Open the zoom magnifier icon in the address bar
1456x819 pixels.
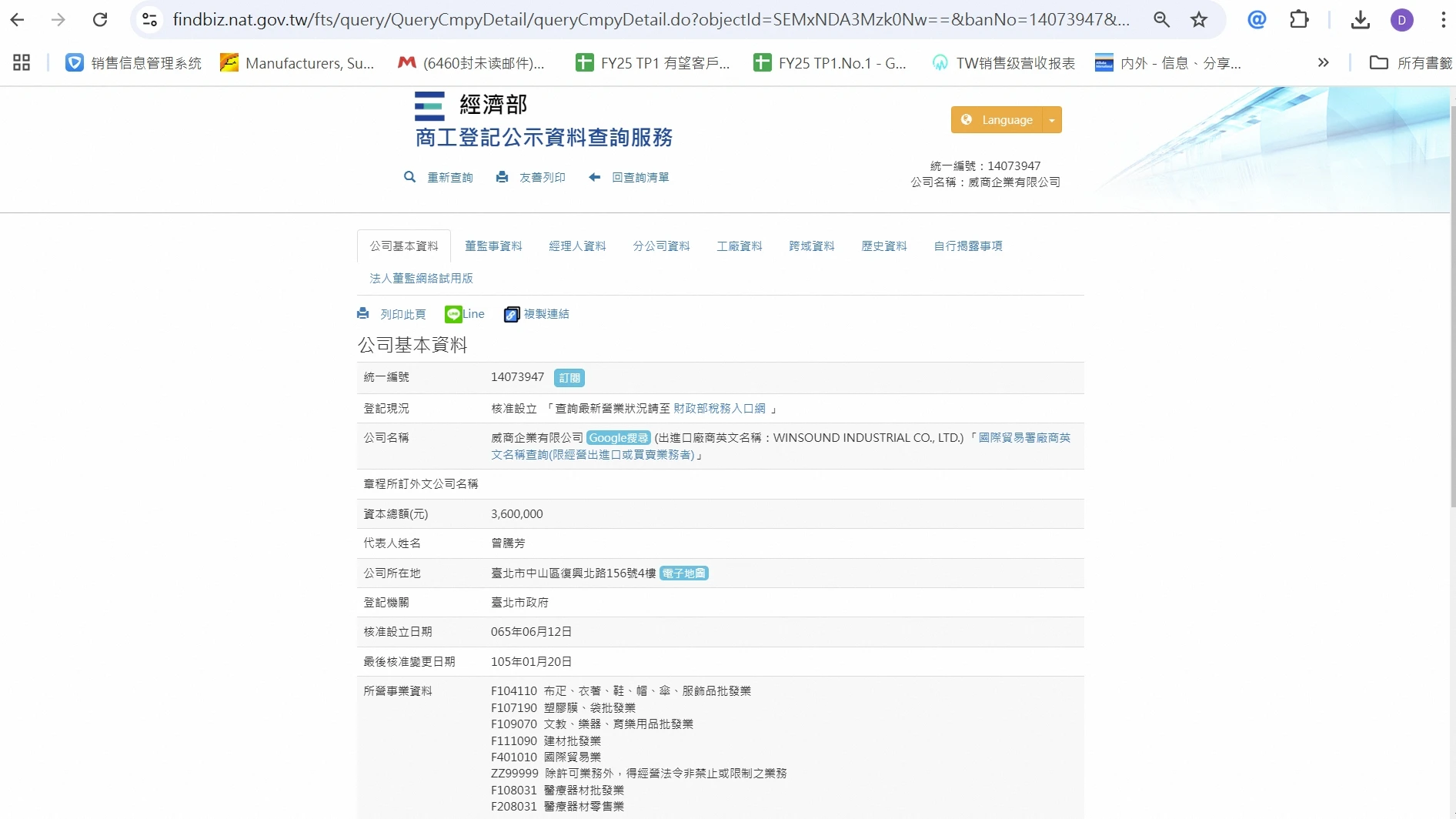[x=1161, y=20]
